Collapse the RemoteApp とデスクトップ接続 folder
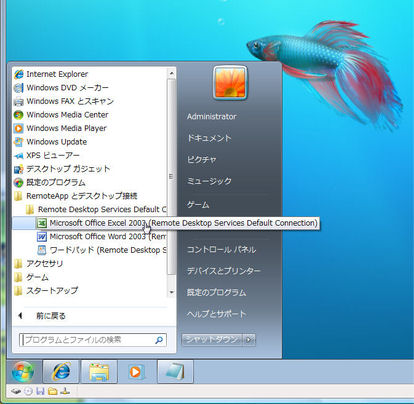This screenshot has height=404, width=414. point(76,196)
